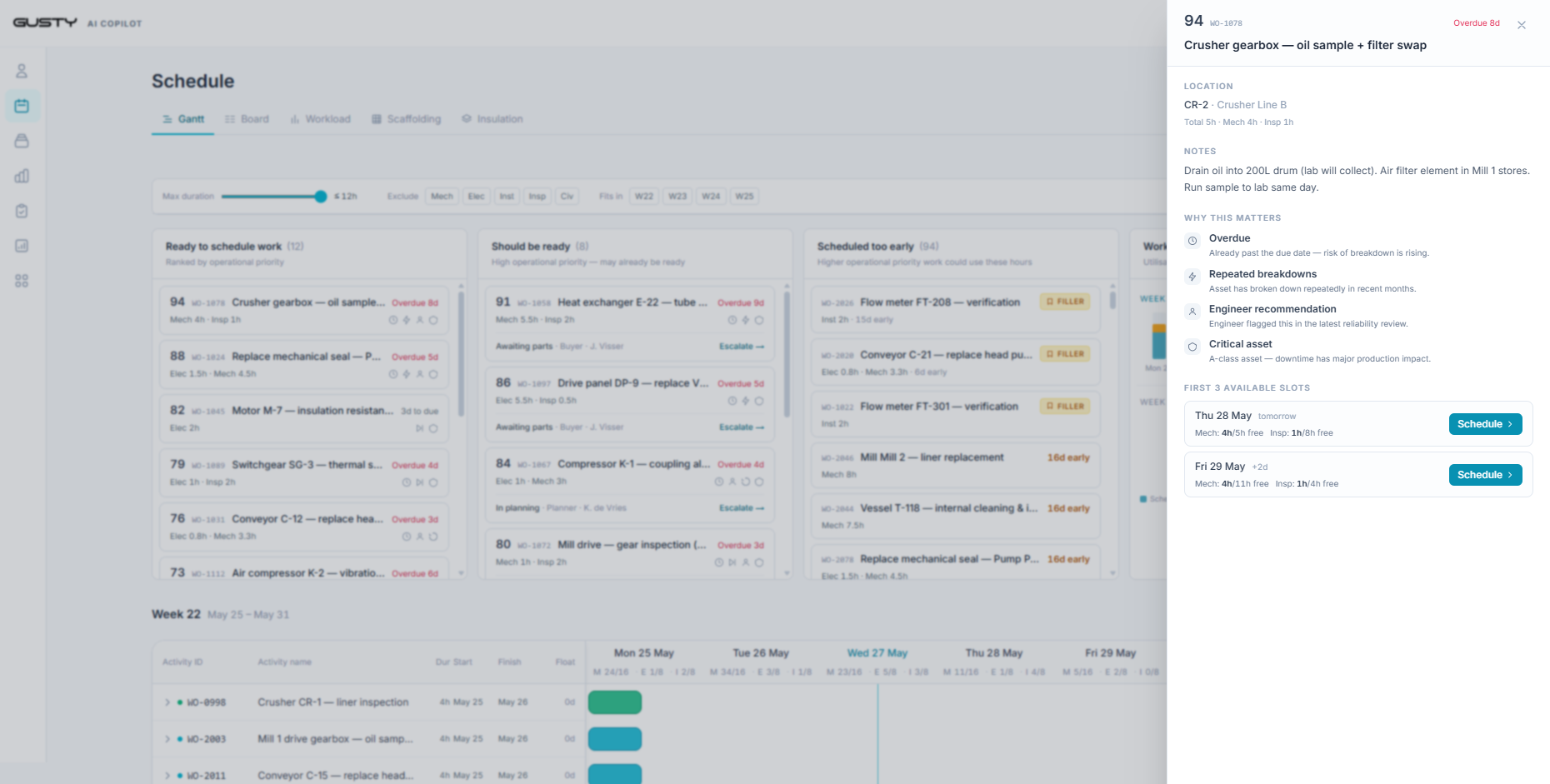Expand the WO-2011 activity row

tap(167, 776)
